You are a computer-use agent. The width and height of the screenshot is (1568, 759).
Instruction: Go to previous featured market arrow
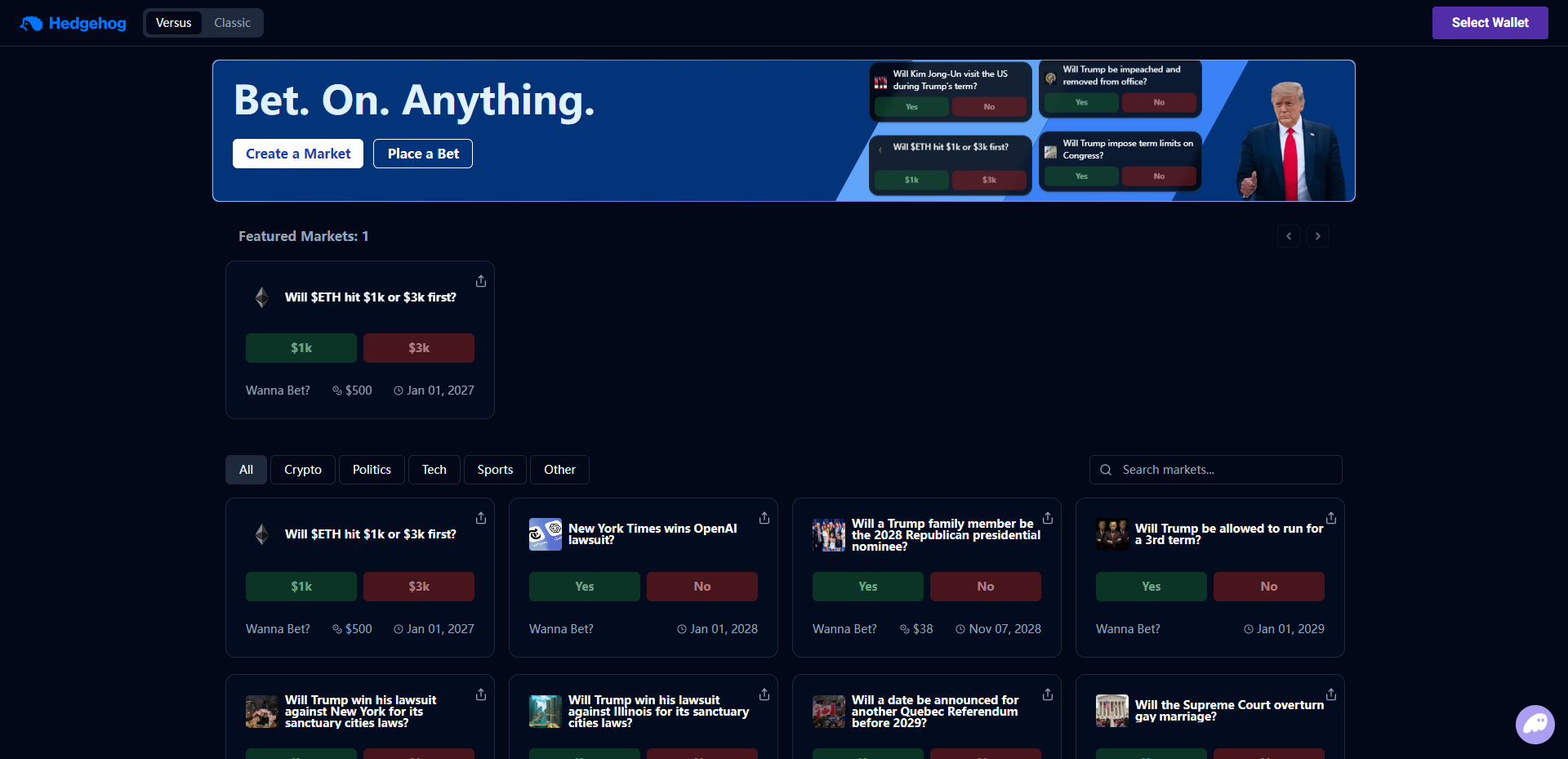point(1289,236)
